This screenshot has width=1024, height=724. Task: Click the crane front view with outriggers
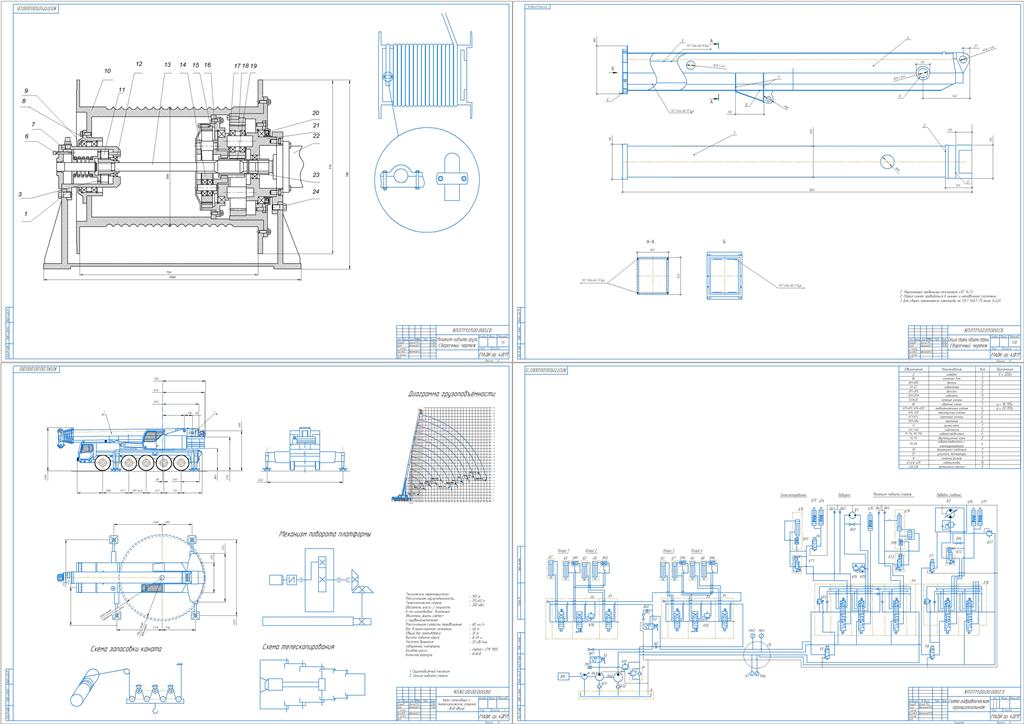point(302,450)
